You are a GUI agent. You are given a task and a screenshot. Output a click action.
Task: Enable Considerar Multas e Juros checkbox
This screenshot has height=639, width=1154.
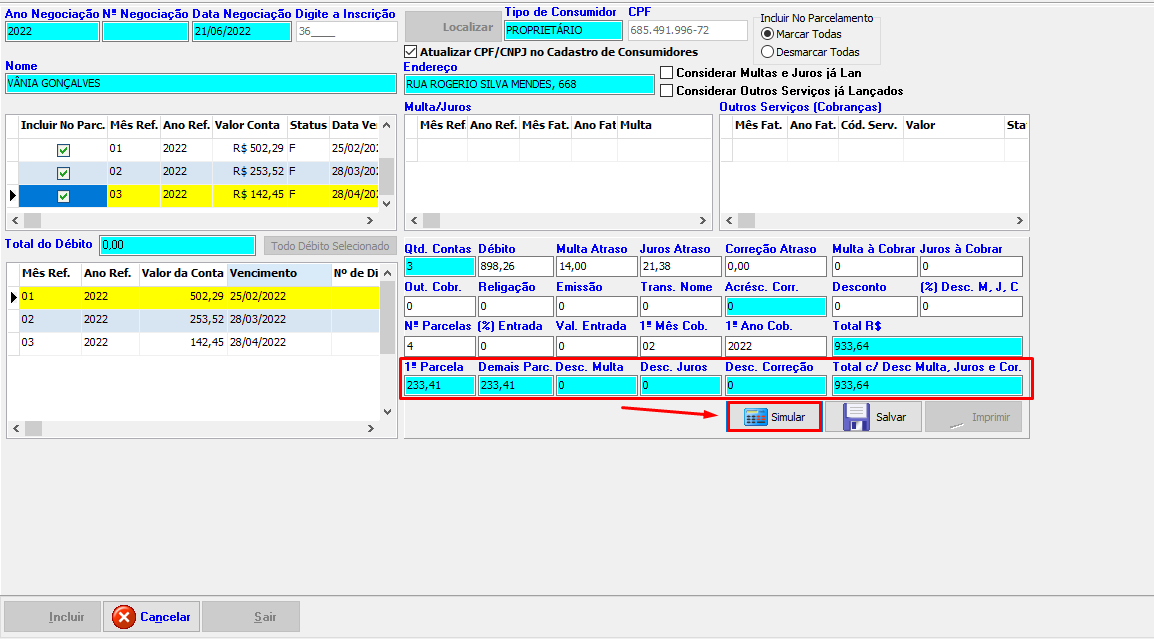pyautogui.click(x=667, y=73)
